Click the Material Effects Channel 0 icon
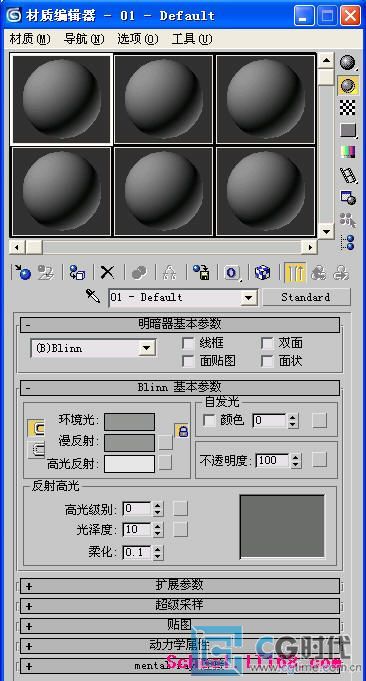Viewport: 366px width, 681px height. [232, 273]
